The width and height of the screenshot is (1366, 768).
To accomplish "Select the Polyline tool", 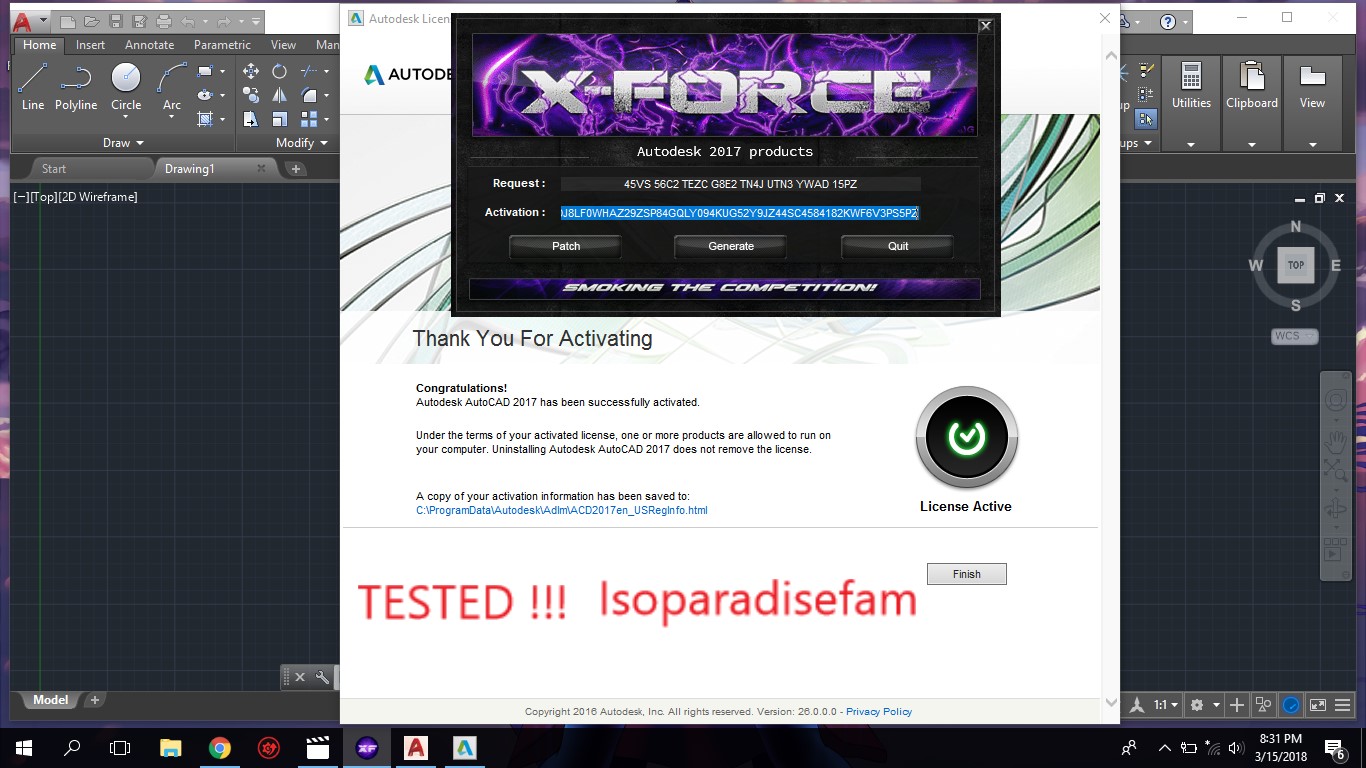I will [x=76, y=86].
